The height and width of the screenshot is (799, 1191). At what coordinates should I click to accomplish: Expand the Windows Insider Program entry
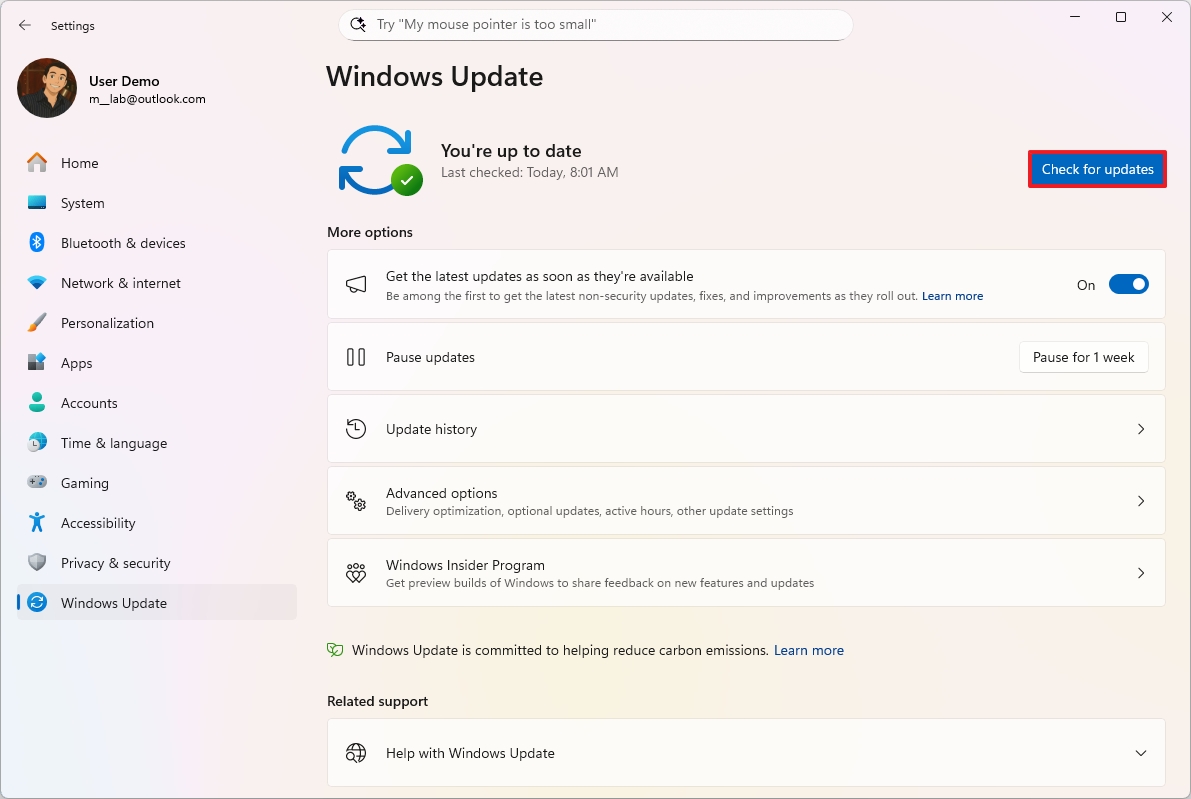(x=1140, y=572)
